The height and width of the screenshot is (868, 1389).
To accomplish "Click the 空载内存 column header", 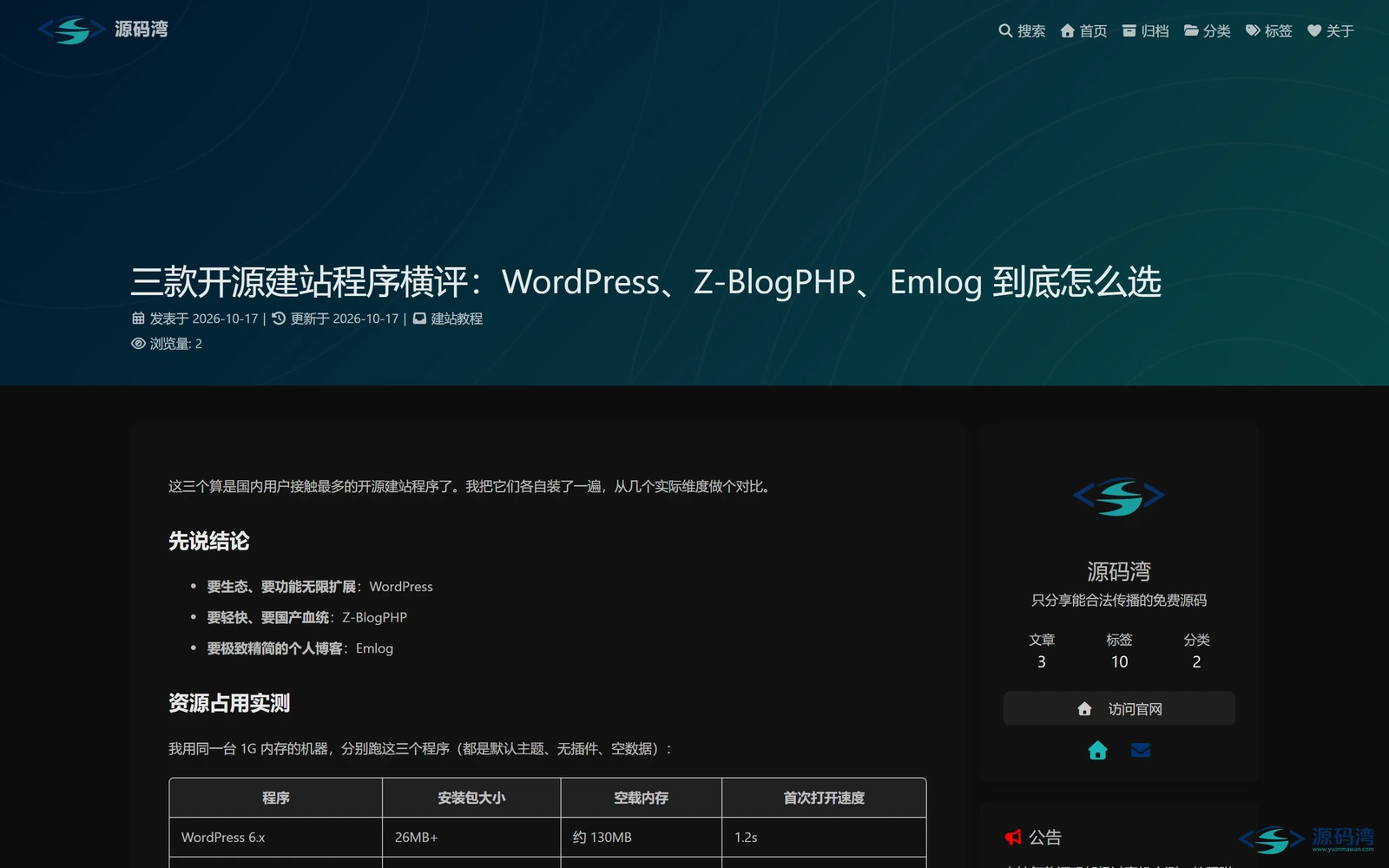I will (x=642, y=798).
